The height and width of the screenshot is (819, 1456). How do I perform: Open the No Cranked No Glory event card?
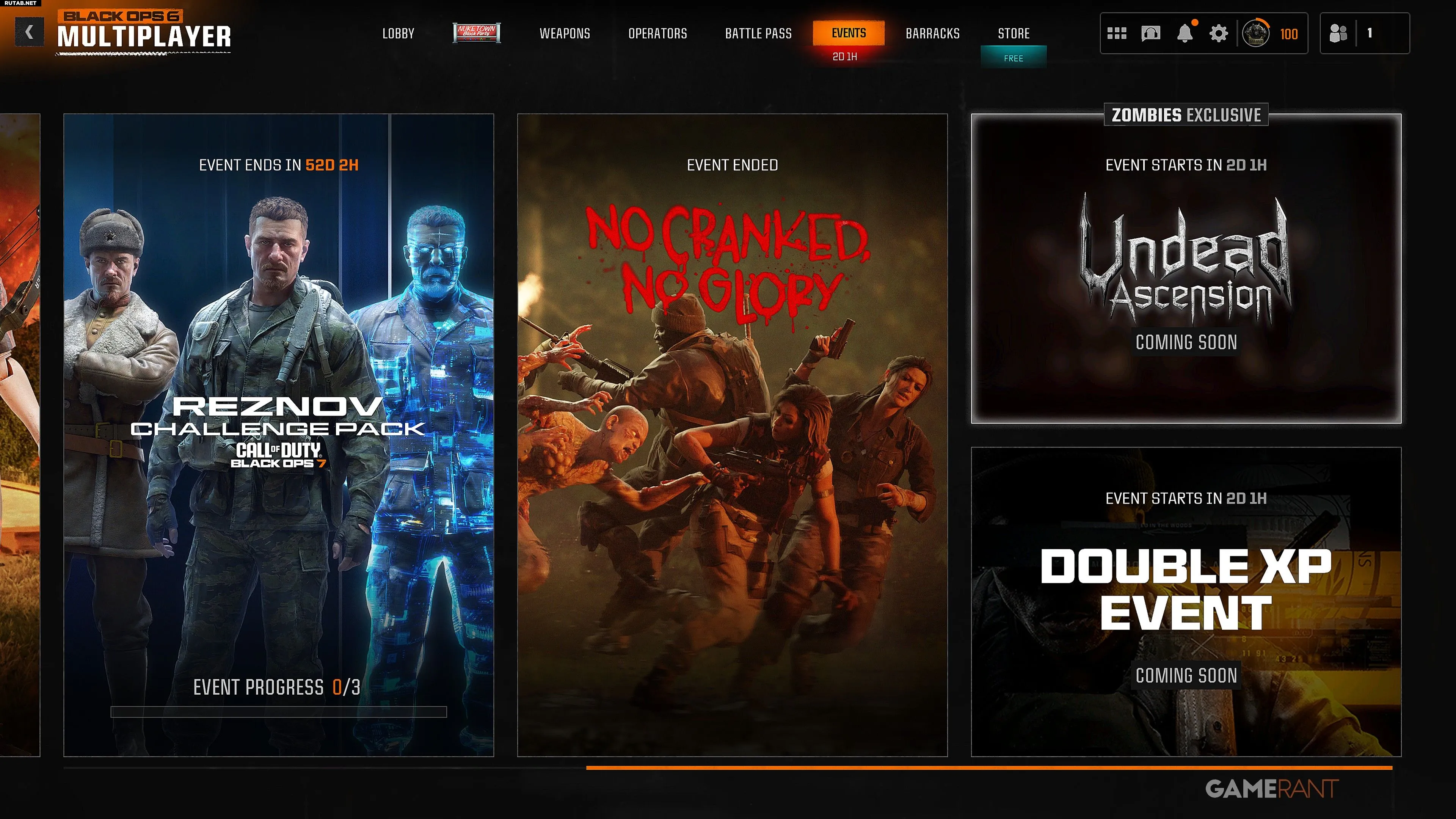(x=732, y=435)
